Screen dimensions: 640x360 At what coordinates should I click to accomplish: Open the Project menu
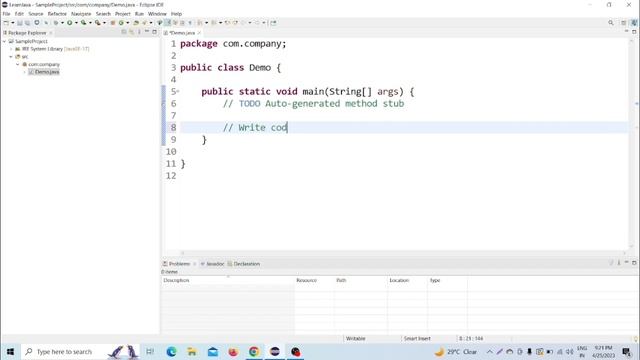click(x=122, y=14)
